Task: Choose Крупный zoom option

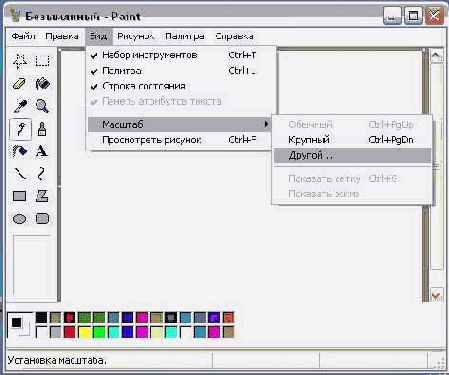Action: tap(352, 140)
